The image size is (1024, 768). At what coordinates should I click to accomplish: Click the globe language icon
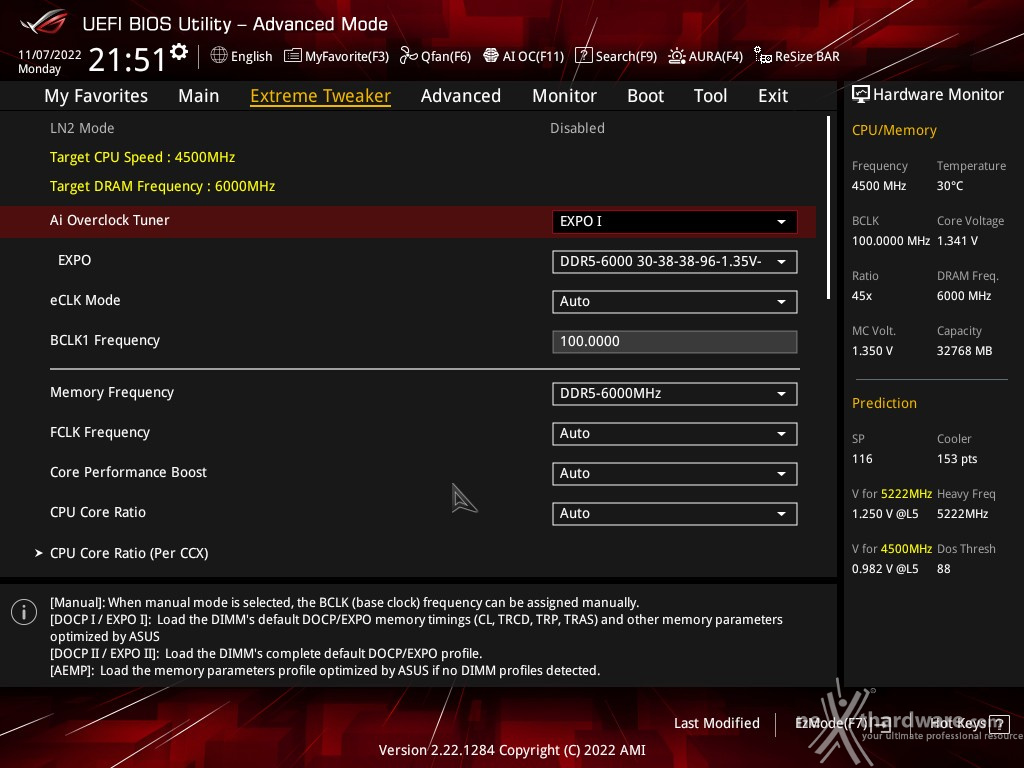pyautogui.click(x=219, y=56)
